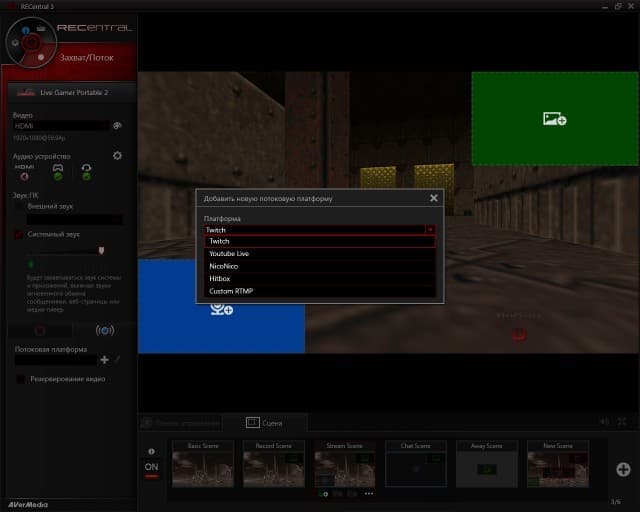
Task: Close the add streaming platform dialog
Action: coord(433,198)
